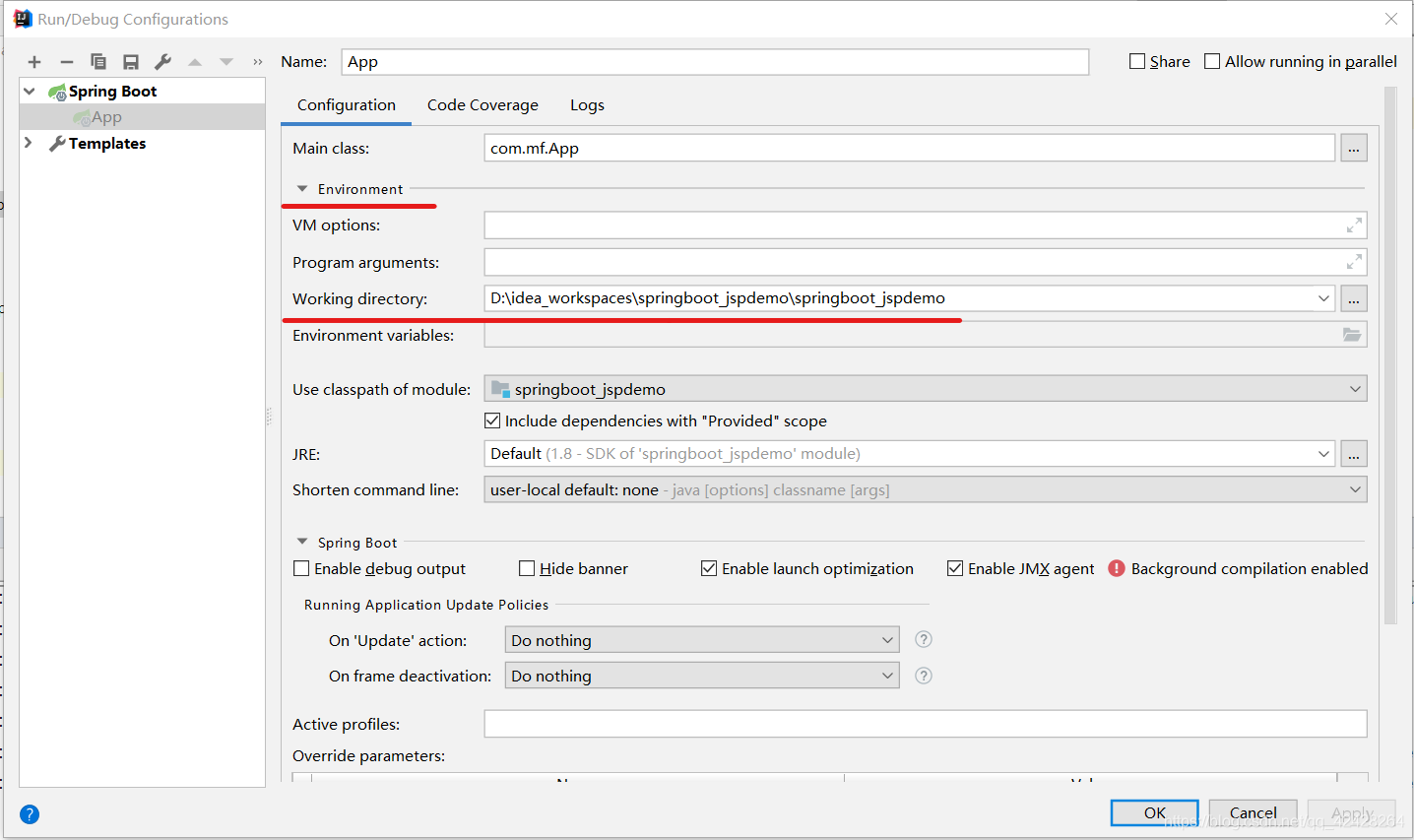
Task: Toggle the Hide banner checkbox
Action: pos(527,568)
